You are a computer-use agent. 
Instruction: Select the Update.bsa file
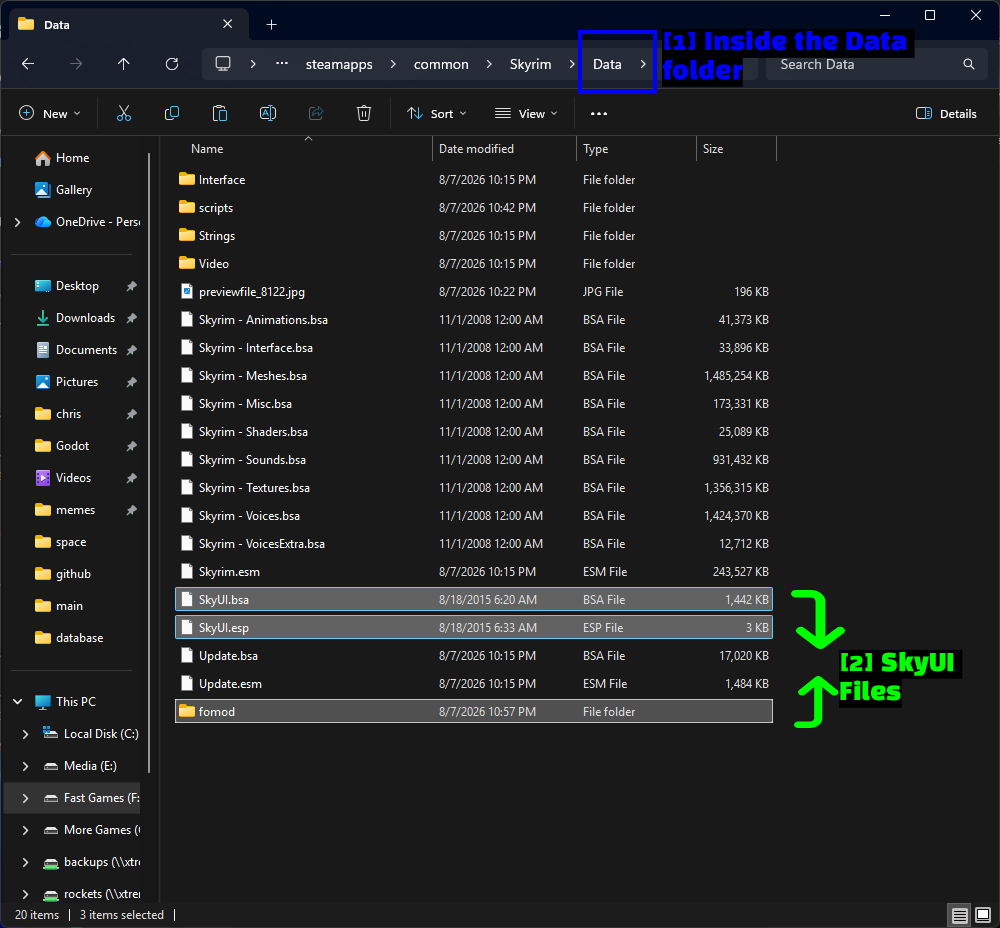pos(473,656)
